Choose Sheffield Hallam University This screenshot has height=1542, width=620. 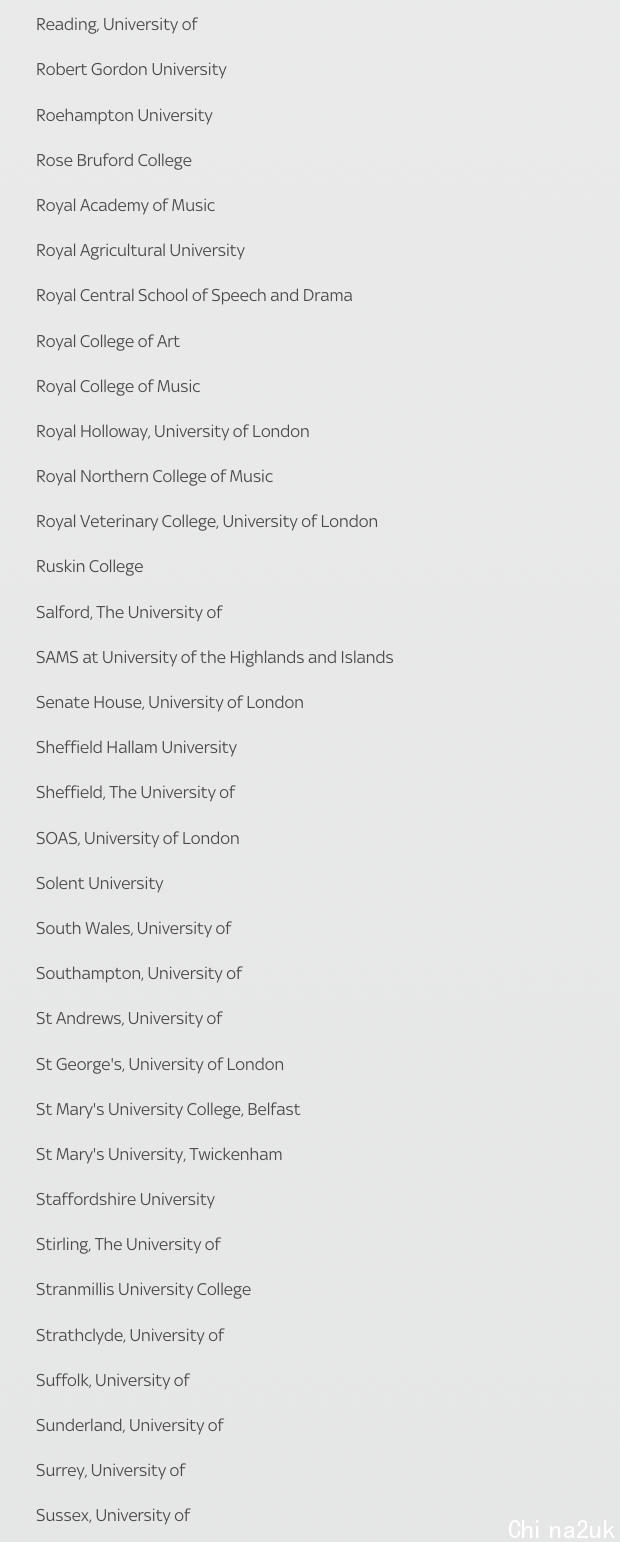[x=136, y=747]
